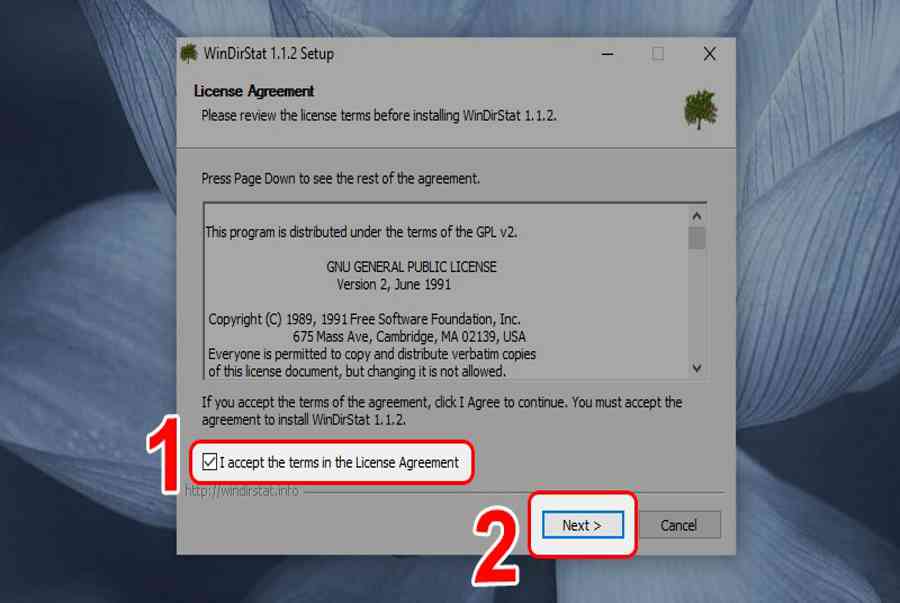This screenshot has height=603, width=900.
Task: Toggle the license acceptance checkbox
Action: click(x=210, y=461)
